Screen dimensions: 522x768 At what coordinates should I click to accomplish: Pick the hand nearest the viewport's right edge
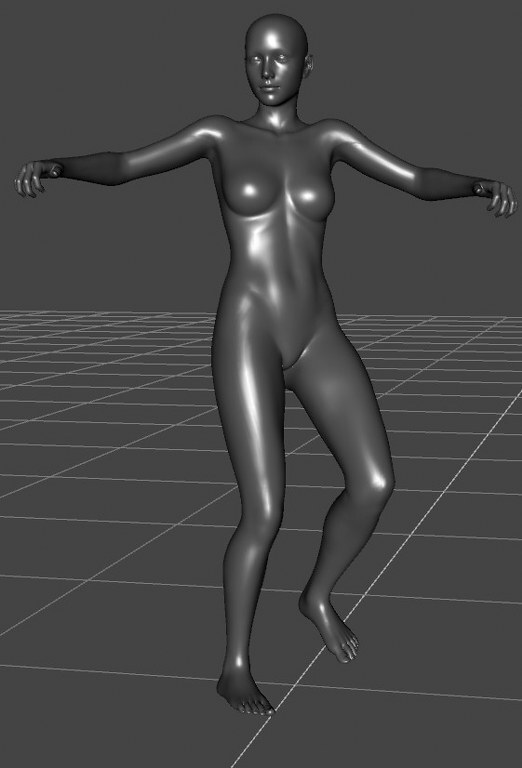coord(500,200)
